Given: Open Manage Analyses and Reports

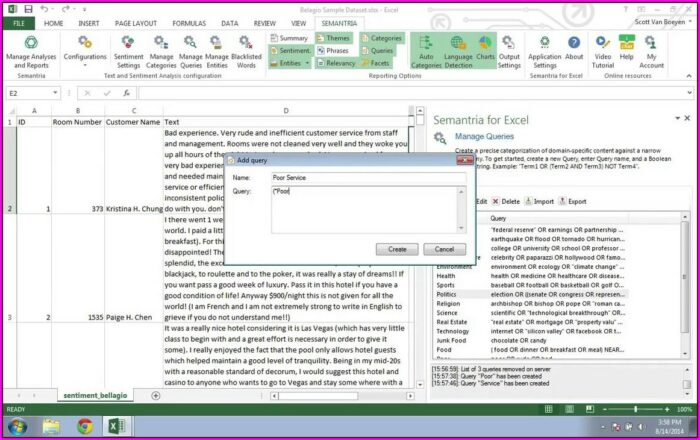Looking at the screenshot, I should [31, 53].
